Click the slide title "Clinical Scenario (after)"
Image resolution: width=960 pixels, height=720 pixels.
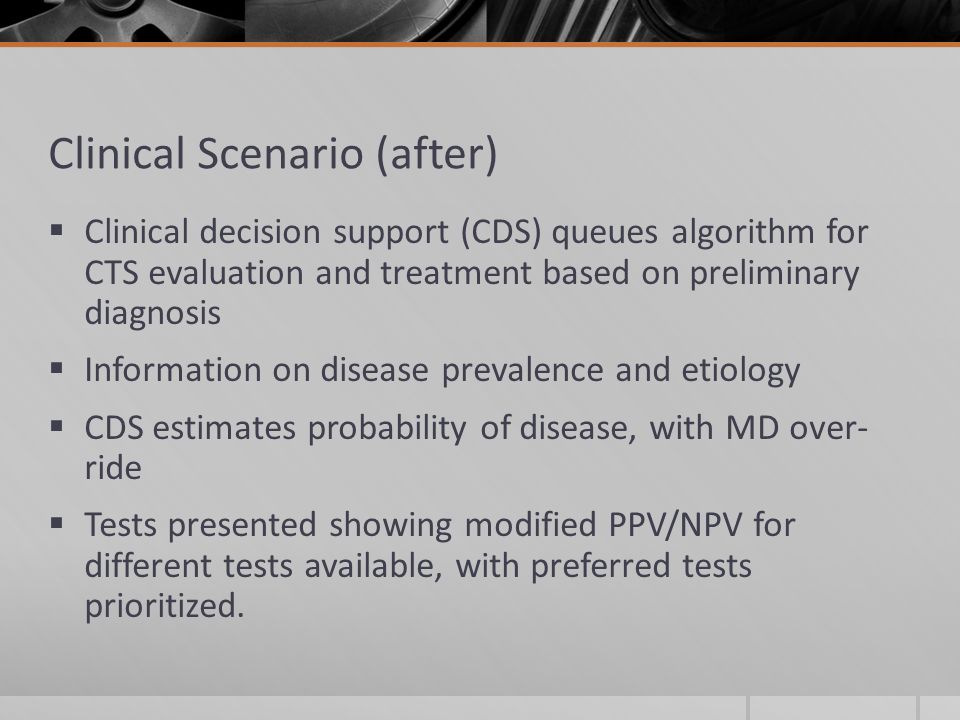[x=273, y=154]
